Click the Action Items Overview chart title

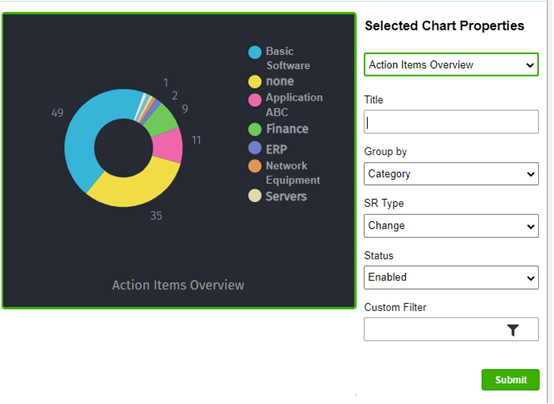(x=178, y=285)
